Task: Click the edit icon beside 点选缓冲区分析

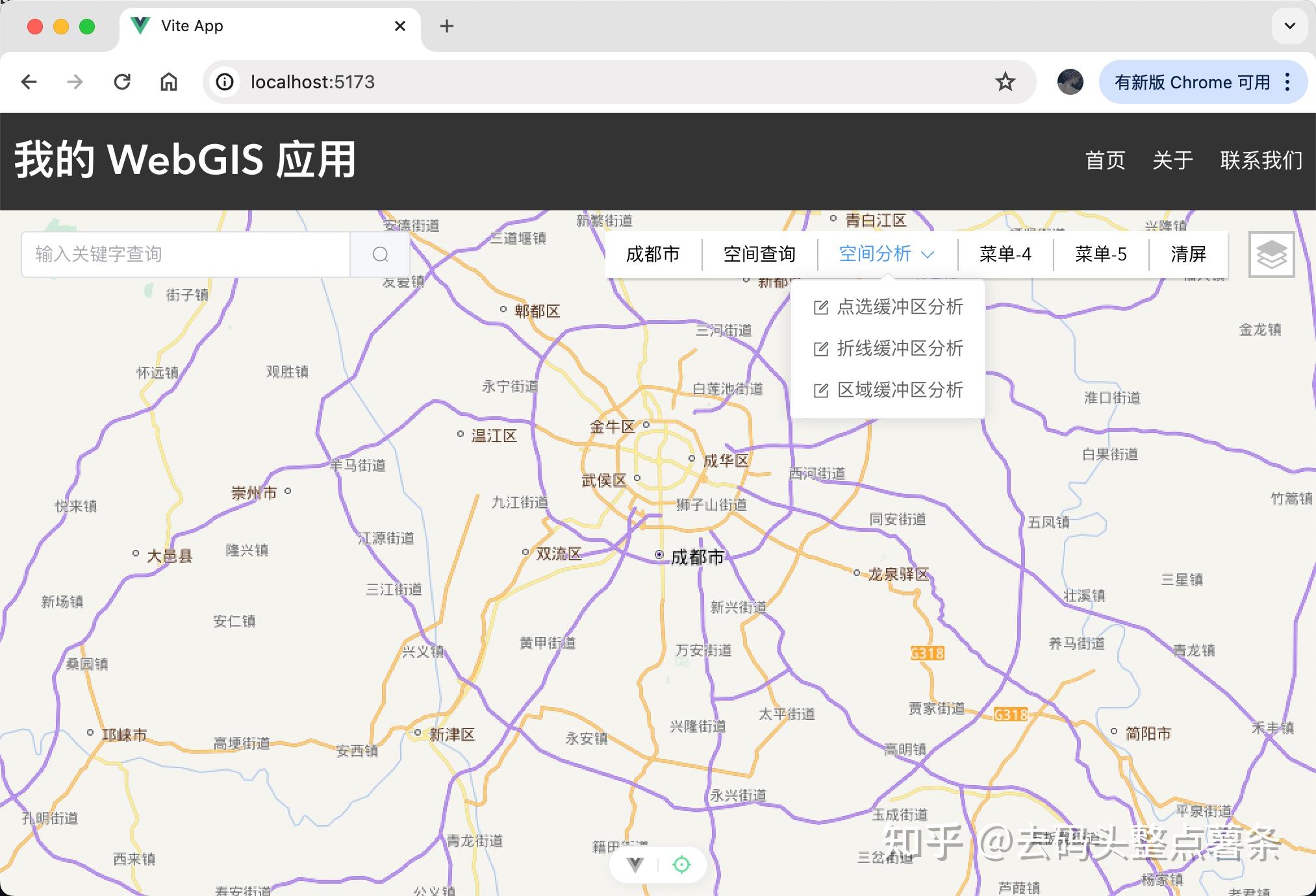Action: (x=821, y=307)
